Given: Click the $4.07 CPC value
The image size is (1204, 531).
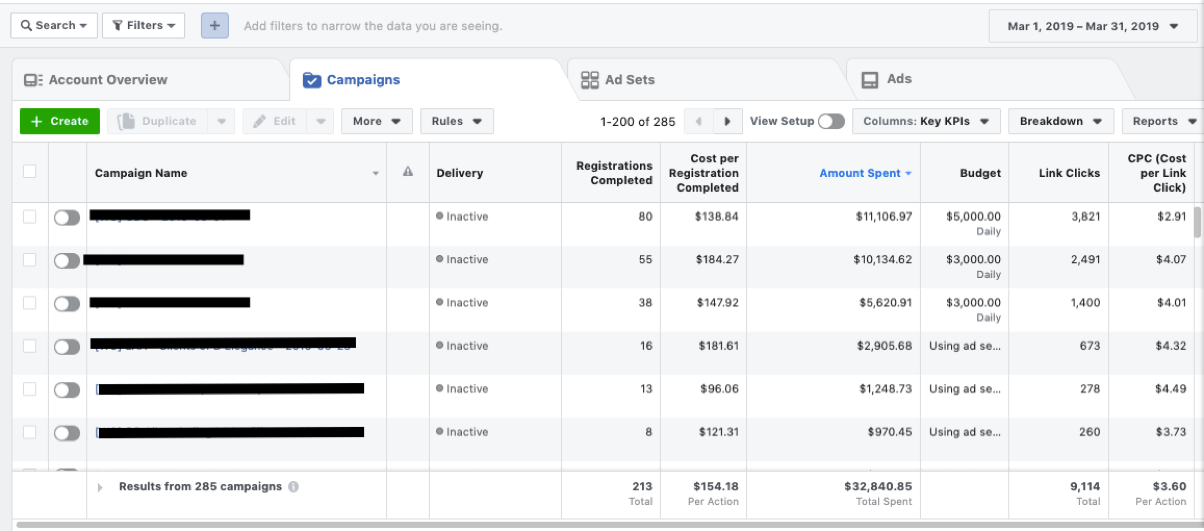Looking at the screenshot, I should pyautogui.click(x=1170, y=259).
